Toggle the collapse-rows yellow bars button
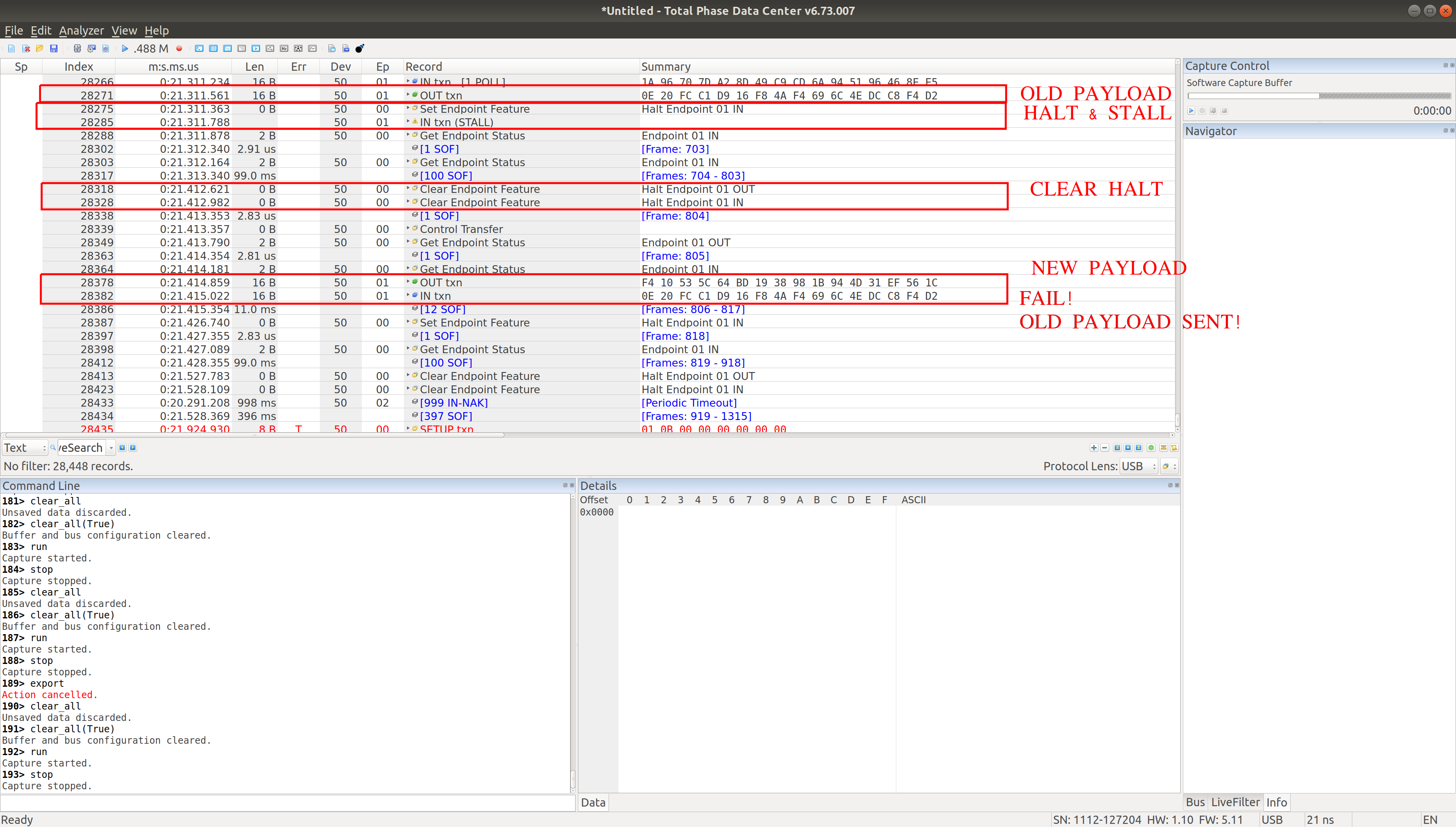This screenshot has height=827, width=1456. 1163,447
